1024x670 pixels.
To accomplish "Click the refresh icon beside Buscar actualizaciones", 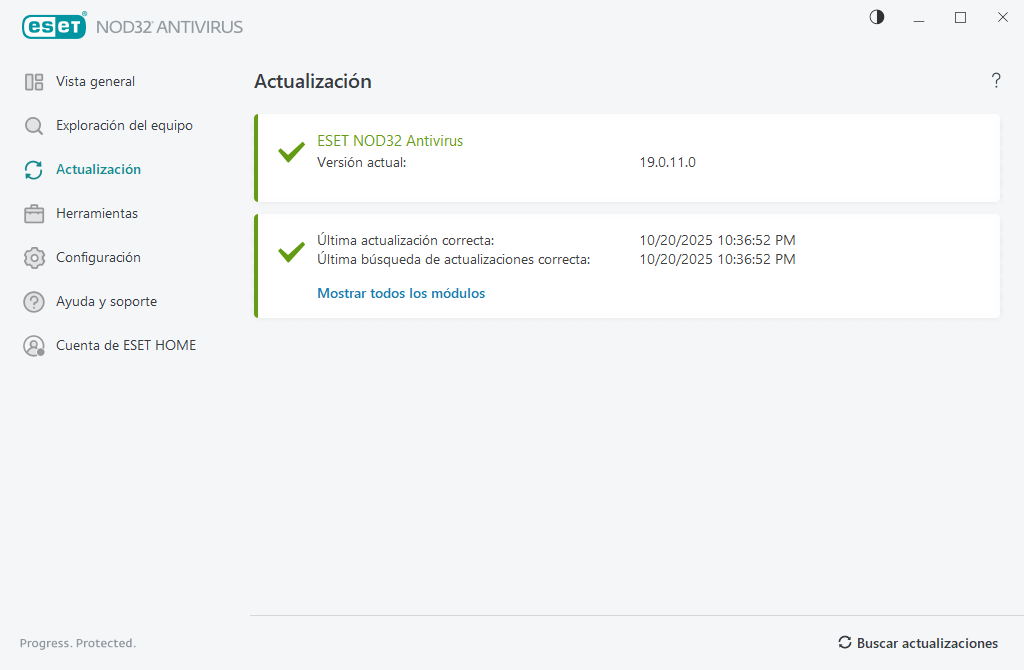I will click(x=845, y=643).
